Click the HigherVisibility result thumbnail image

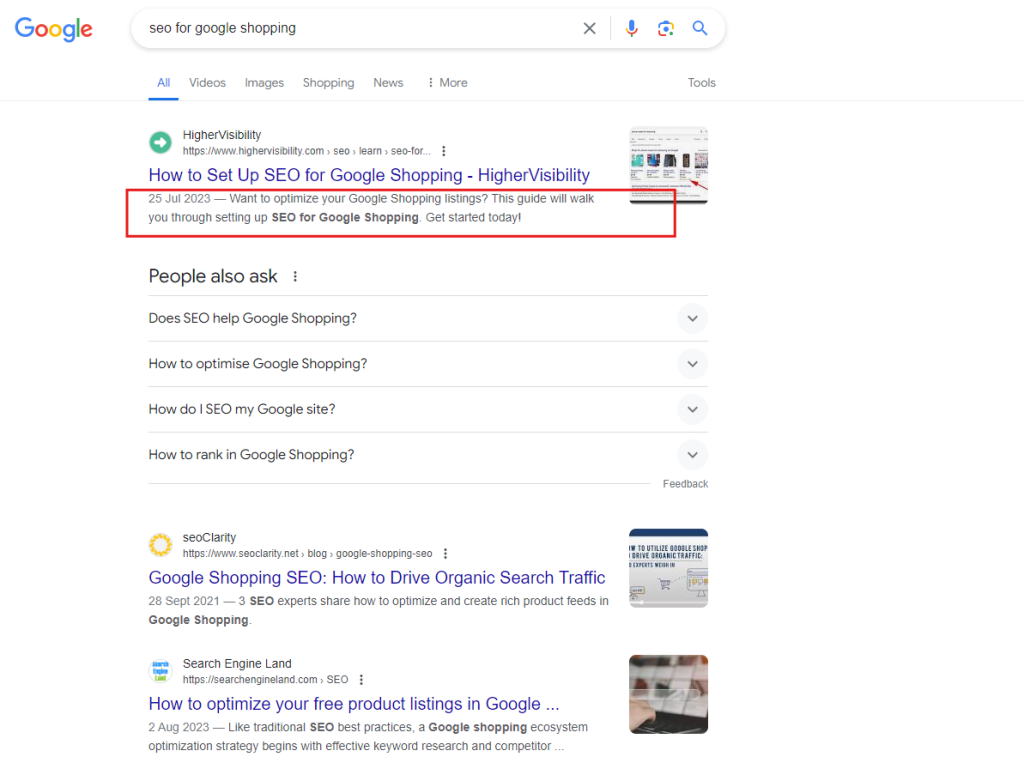668,165
